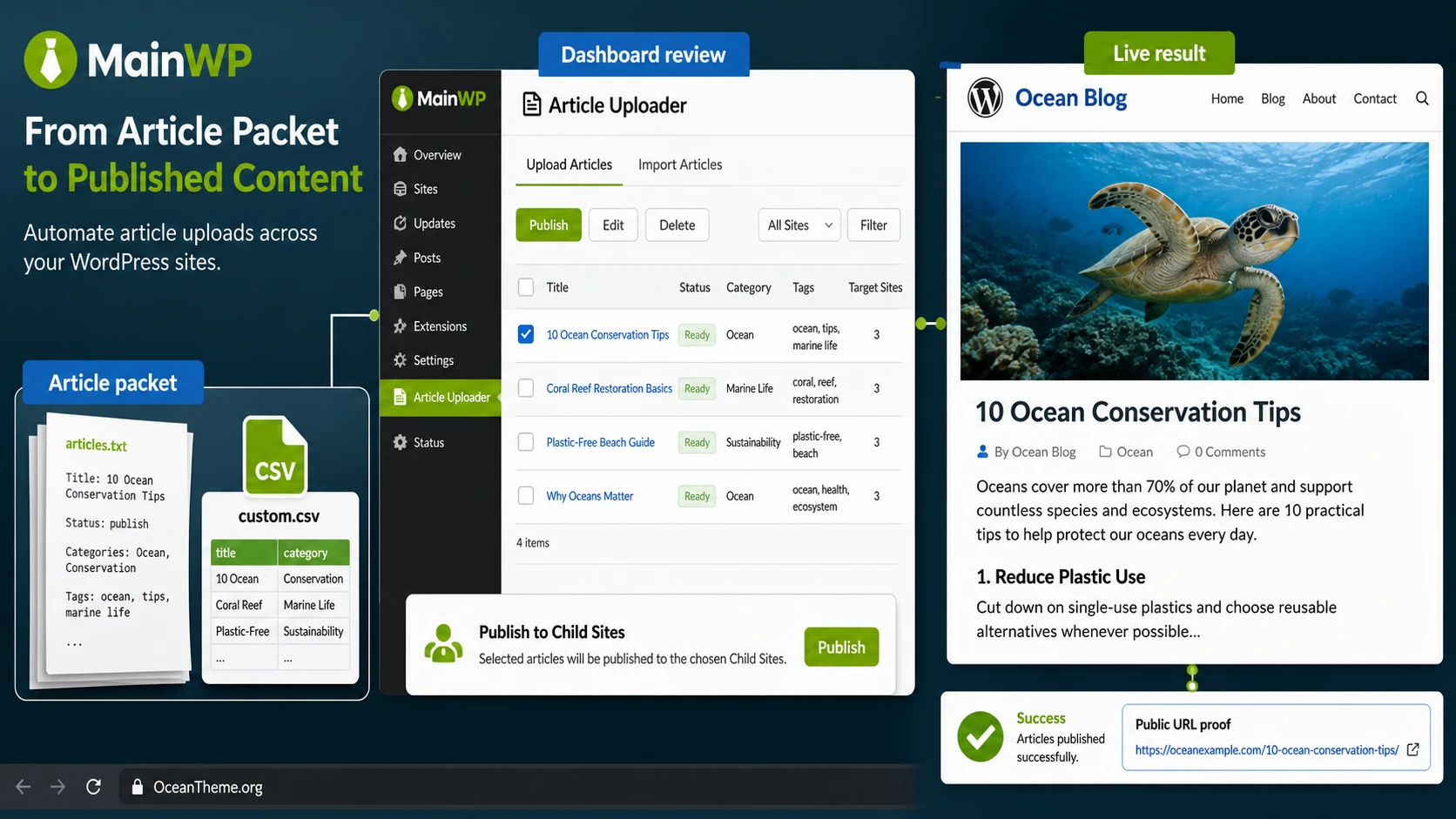Click the browser back arrow
1456x819 pixels.
(x=24, y=787)
